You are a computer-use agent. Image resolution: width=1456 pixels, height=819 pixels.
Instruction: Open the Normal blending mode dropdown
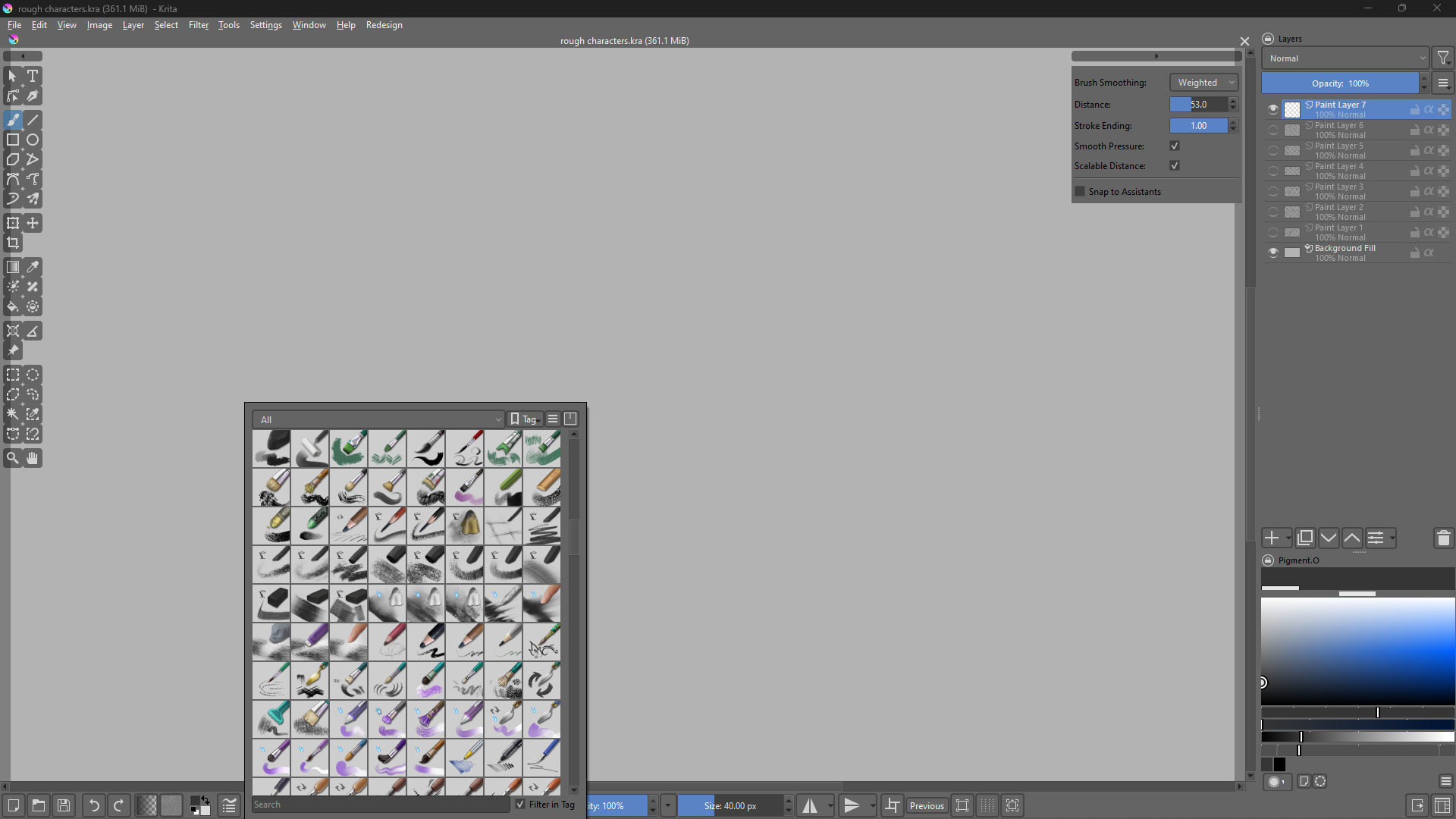1345,58
